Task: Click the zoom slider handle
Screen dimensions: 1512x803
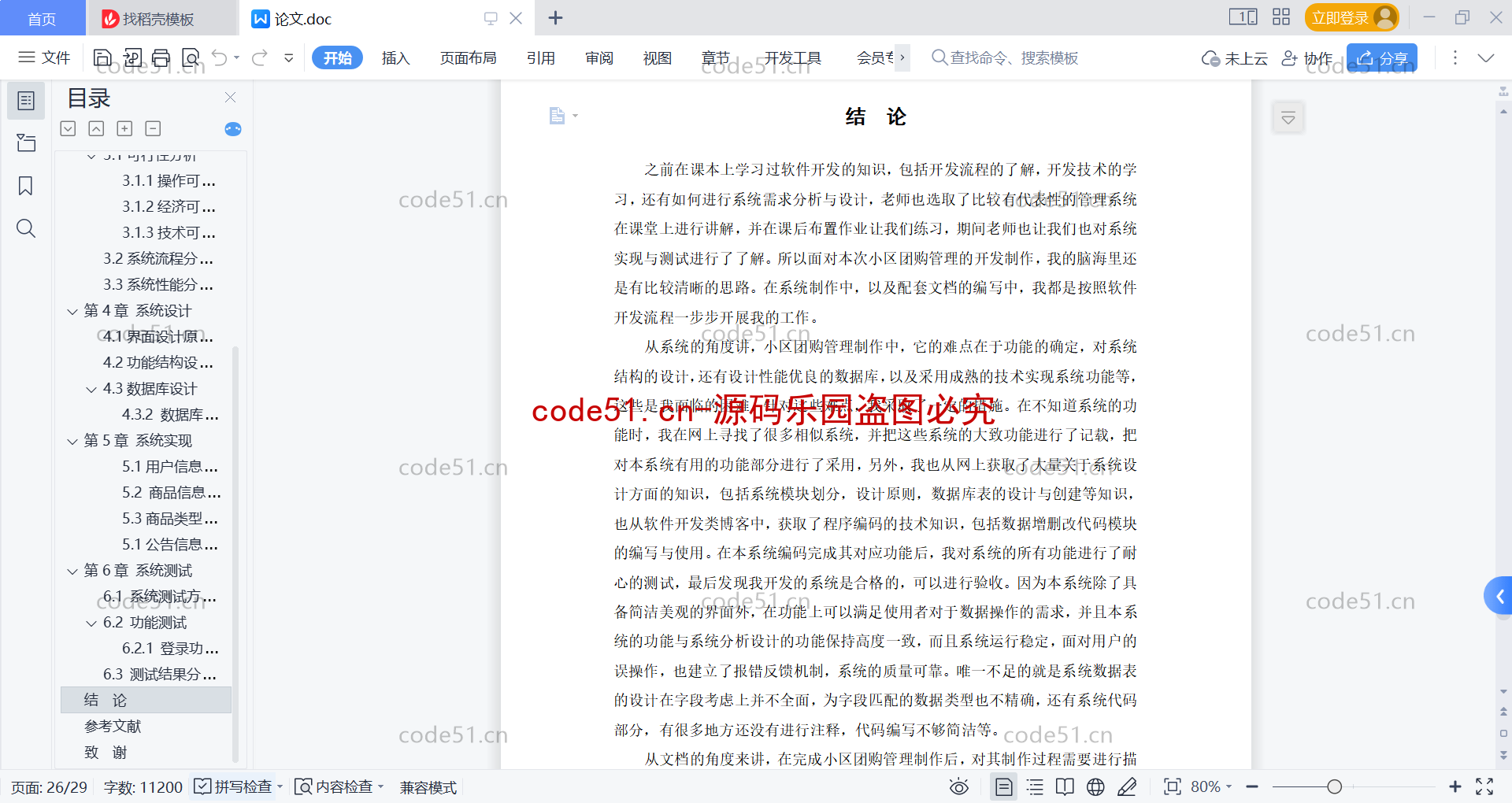Action: tap(1334, 786)
